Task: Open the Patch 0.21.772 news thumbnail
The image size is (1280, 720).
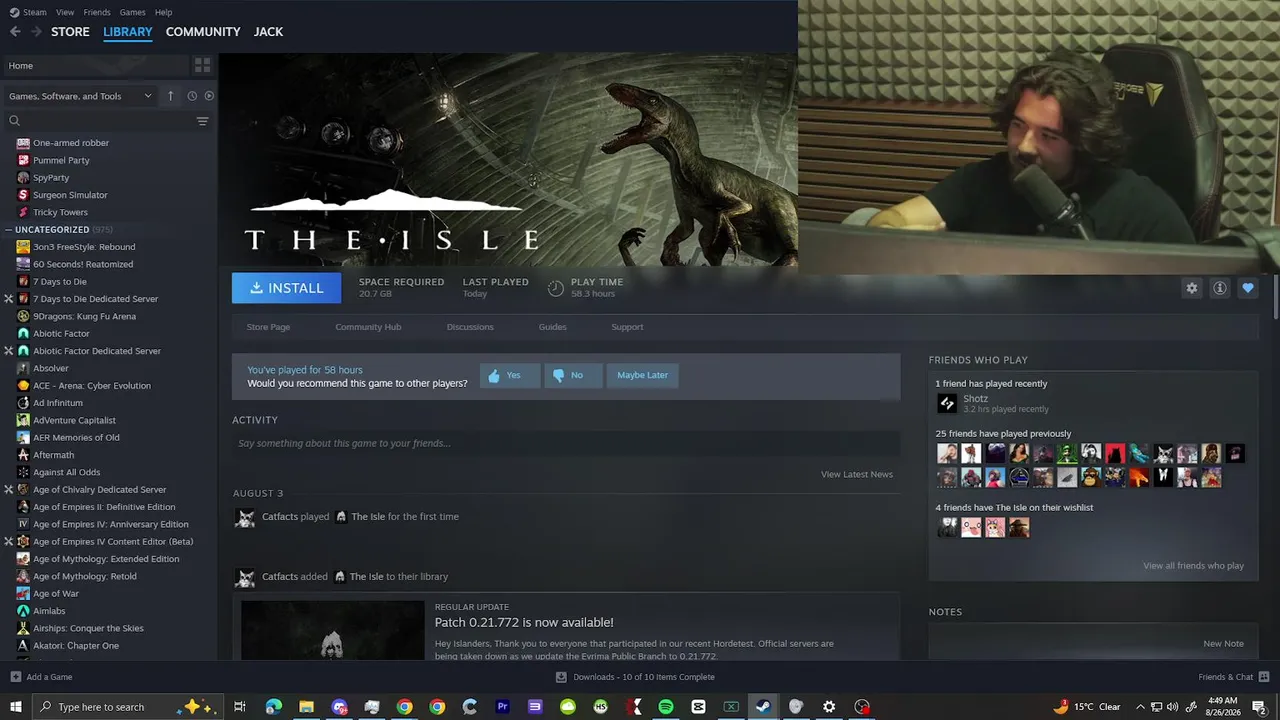Action: tap(333, 630)
